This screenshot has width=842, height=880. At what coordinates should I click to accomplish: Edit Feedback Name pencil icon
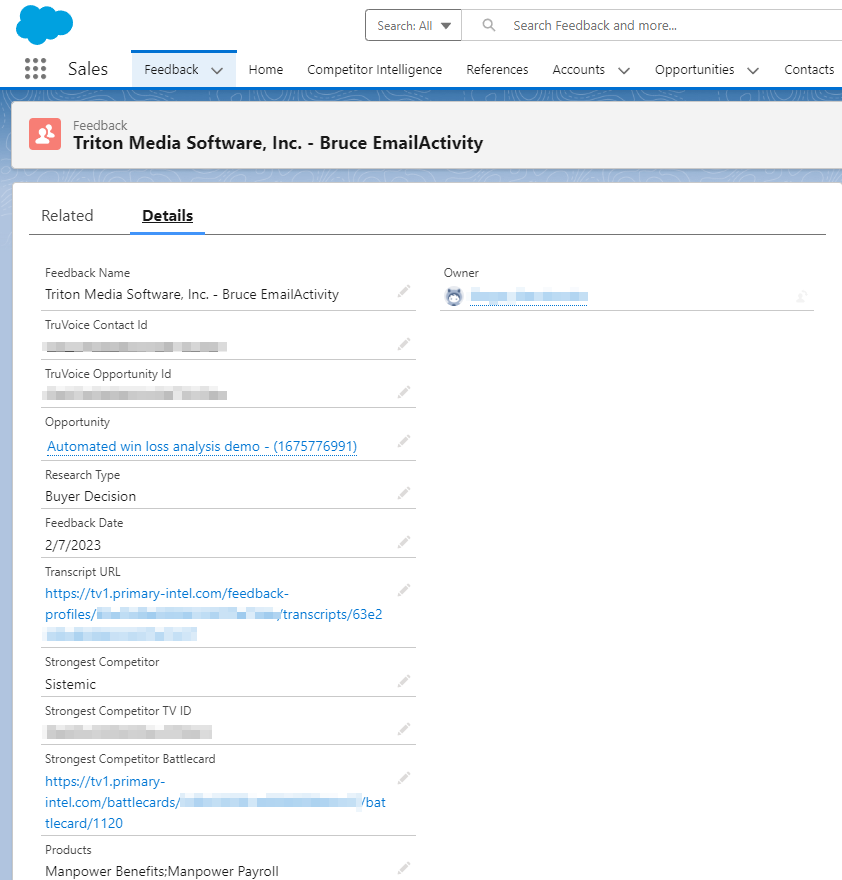coord(404,291)
